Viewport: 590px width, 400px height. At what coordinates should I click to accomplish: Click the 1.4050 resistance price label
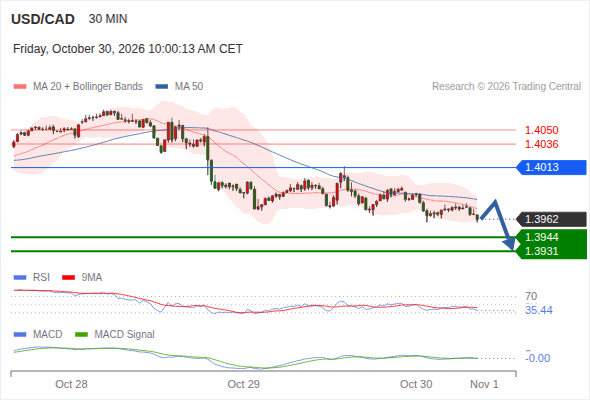541,130
